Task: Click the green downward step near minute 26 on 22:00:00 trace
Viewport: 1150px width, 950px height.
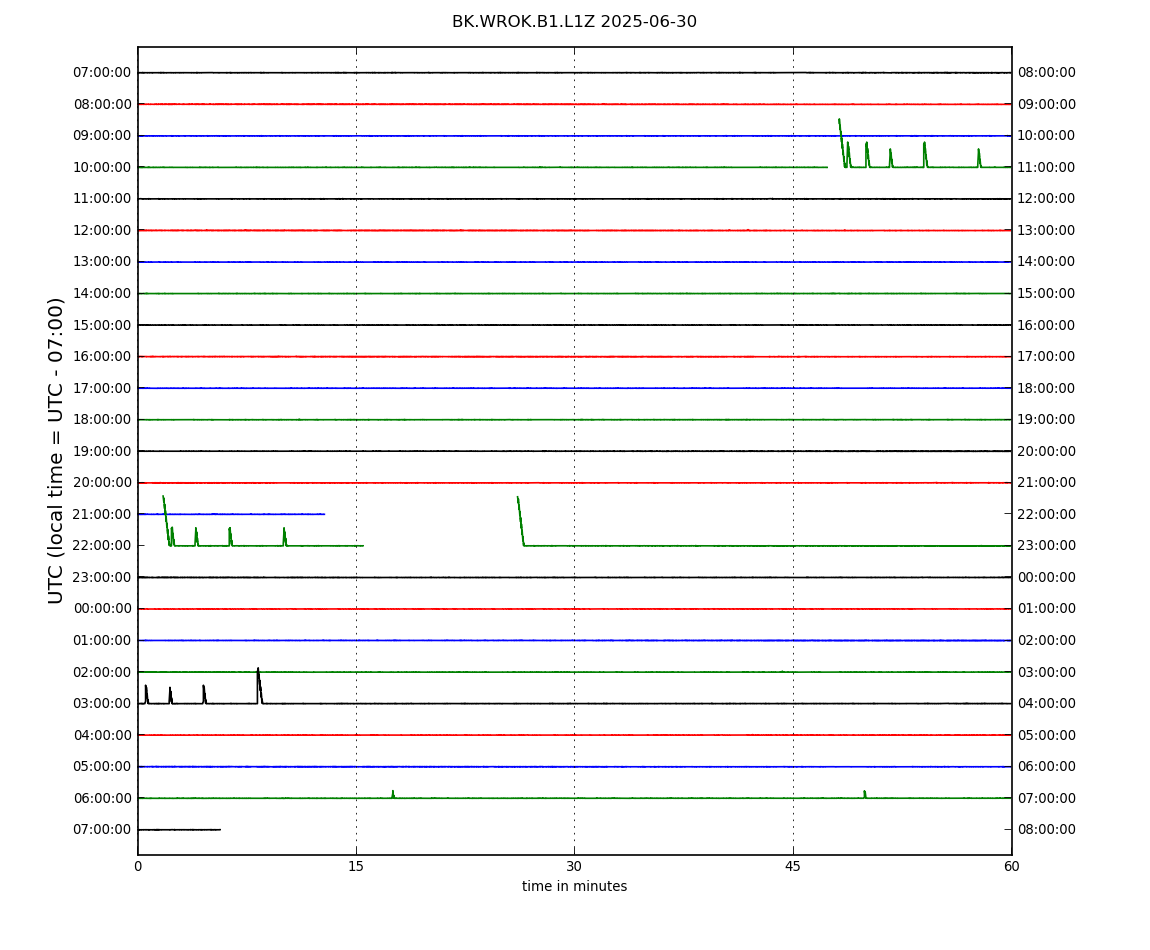Action: [x=521, y=521]
